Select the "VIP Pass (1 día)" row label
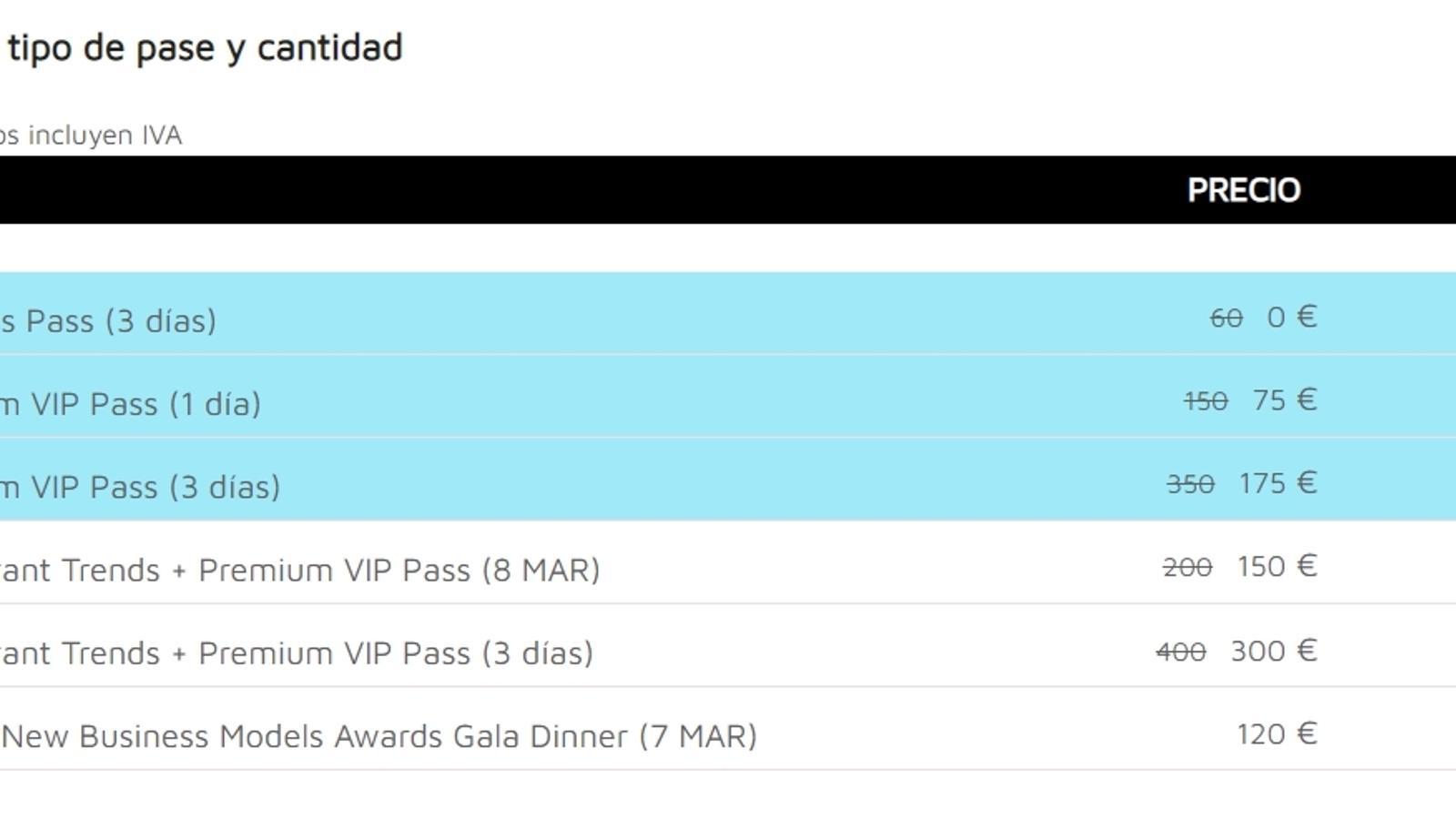The width and height of the screenshot is (1456, 819). point(132,404)
